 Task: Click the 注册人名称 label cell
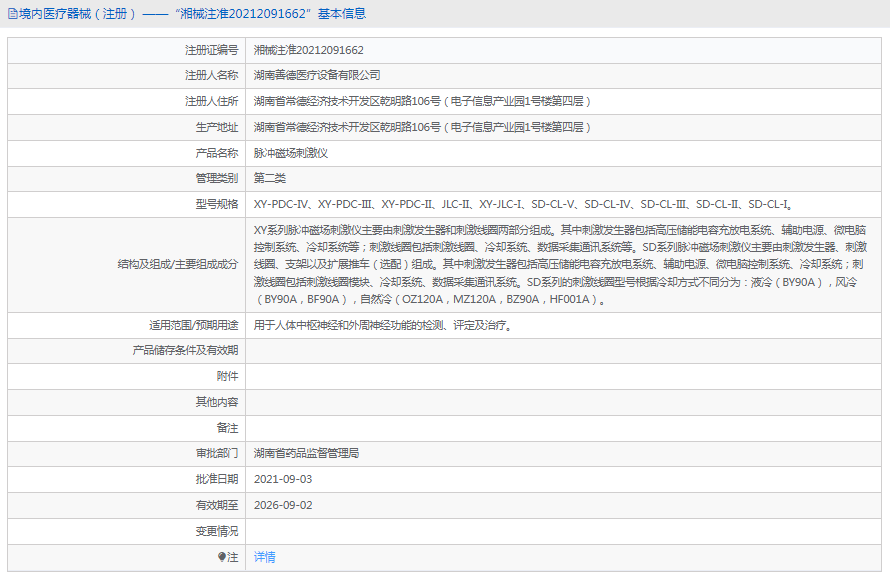pyautogui.click(x=211, y=75)
